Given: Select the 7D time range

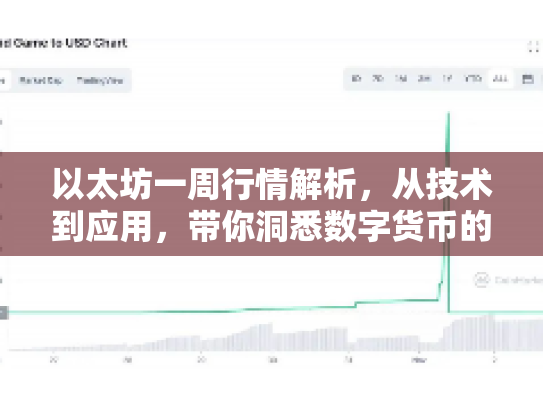Looking at the screenshot, I should pos(377,79).
